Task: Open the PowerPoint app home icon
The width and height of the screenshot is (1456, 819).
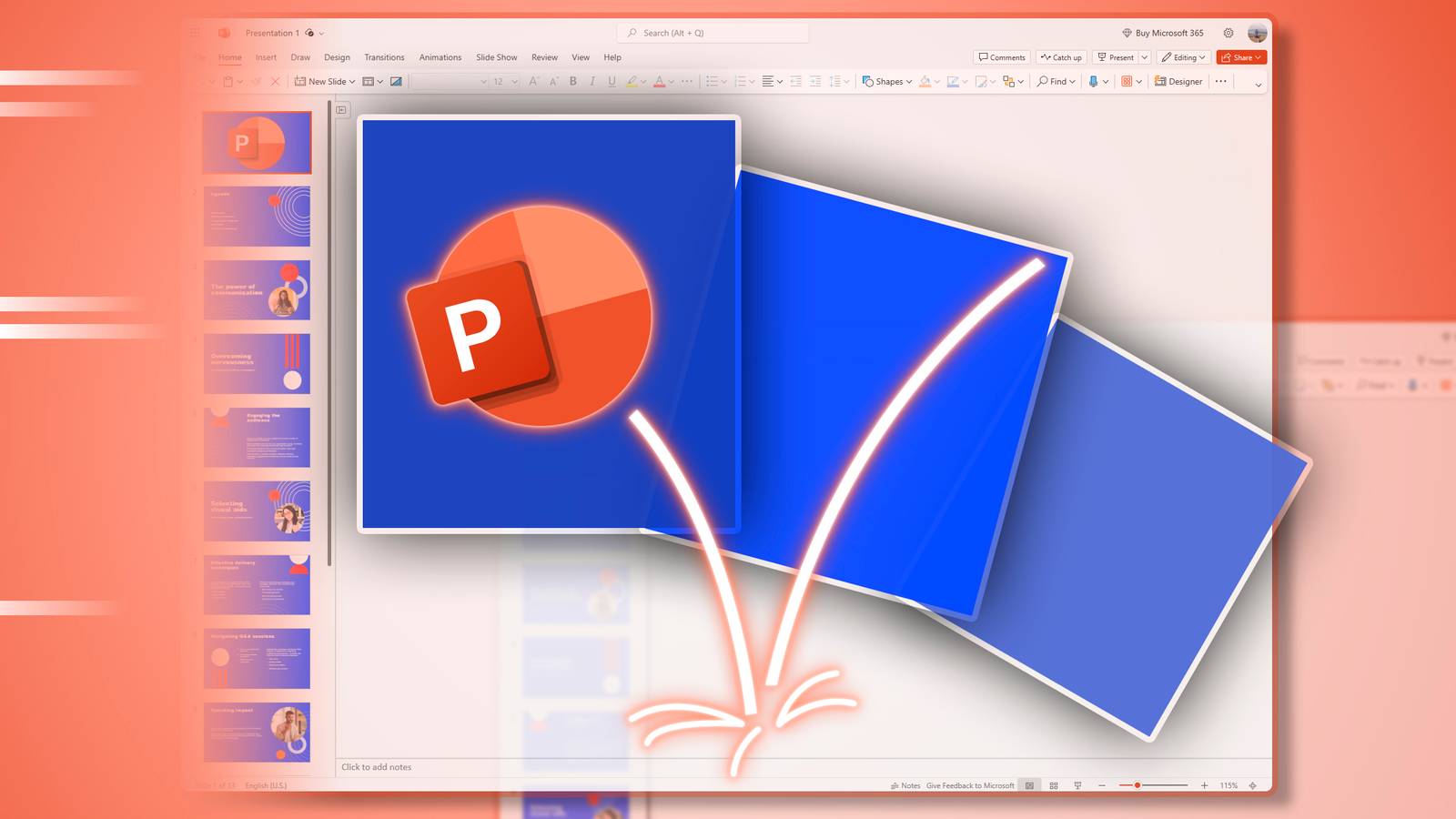Action: [x=224, y=33]
